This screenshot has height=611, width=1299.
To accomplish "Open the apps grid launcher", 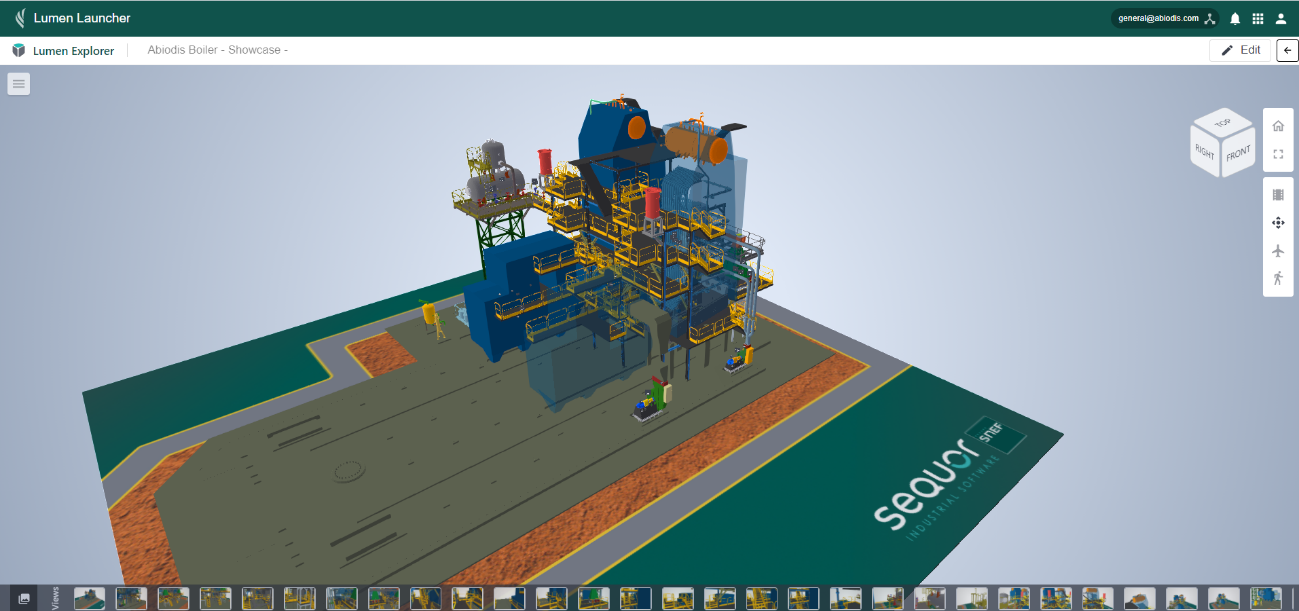I will click(1258, 18).
